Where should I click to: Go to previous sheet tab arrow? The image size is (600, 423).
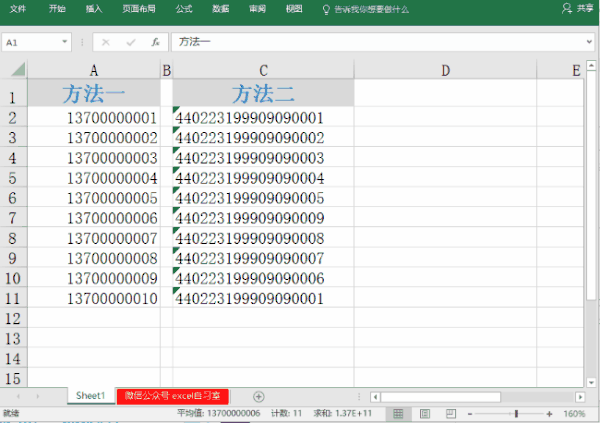point(18,396)
